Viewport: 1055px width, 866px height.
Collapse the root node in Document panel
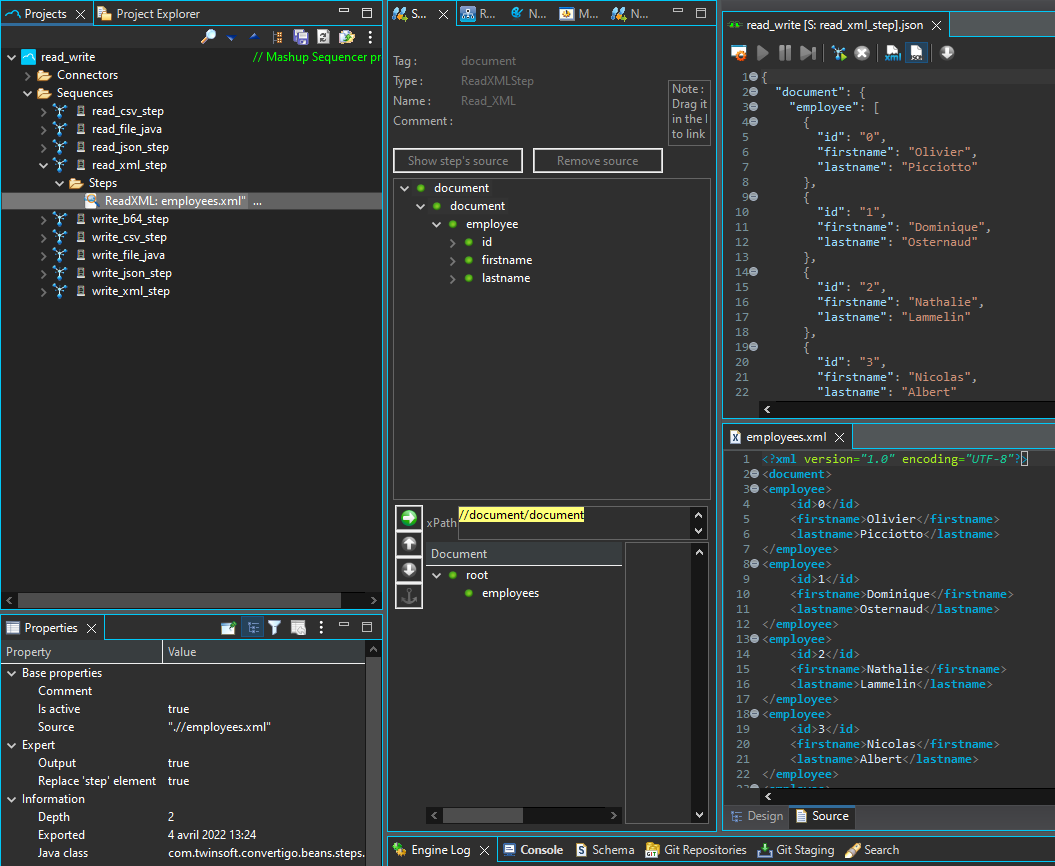[435, 574]
